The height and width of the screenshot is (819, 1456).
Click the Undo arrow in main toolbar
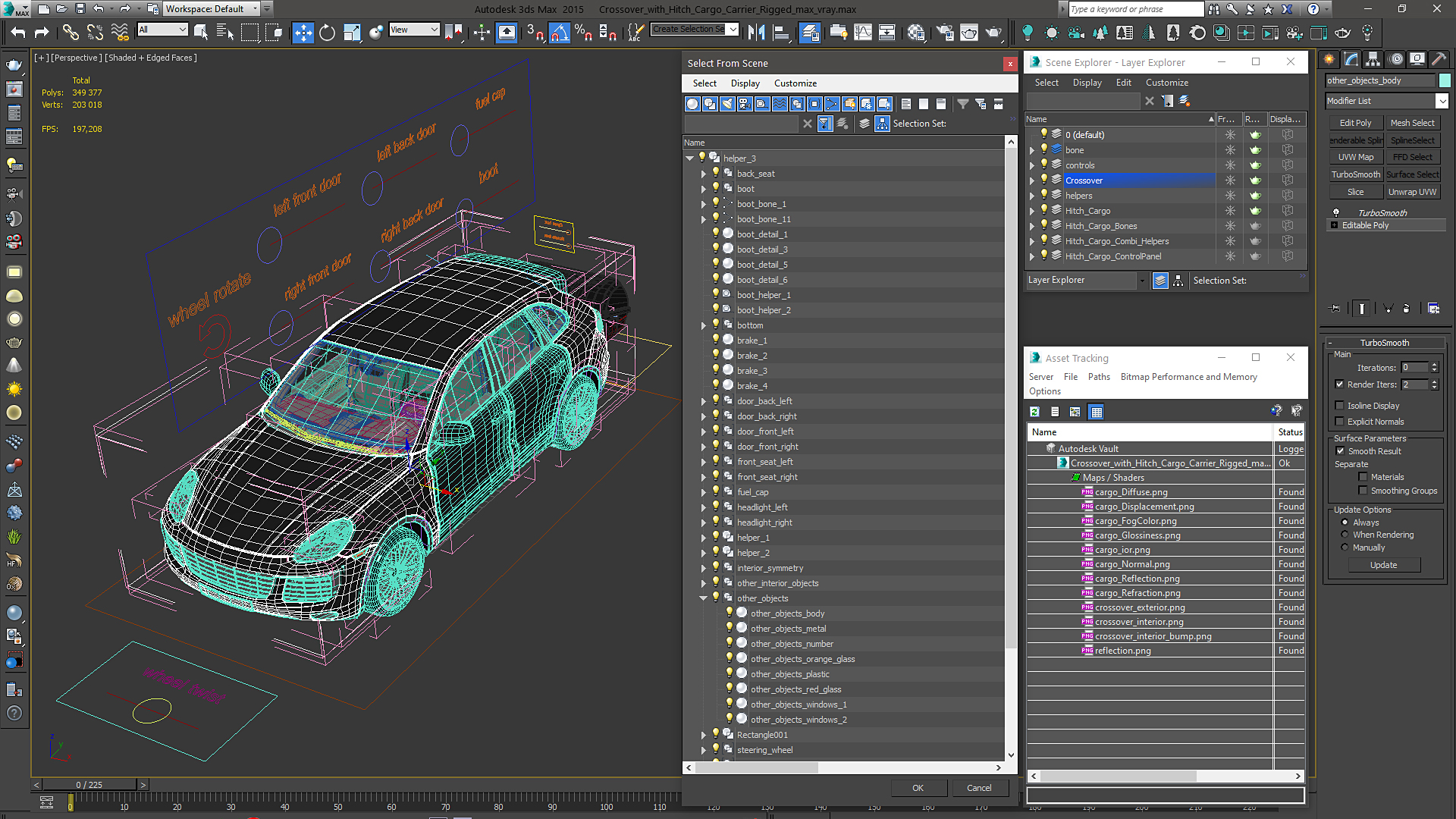point(18,33)
